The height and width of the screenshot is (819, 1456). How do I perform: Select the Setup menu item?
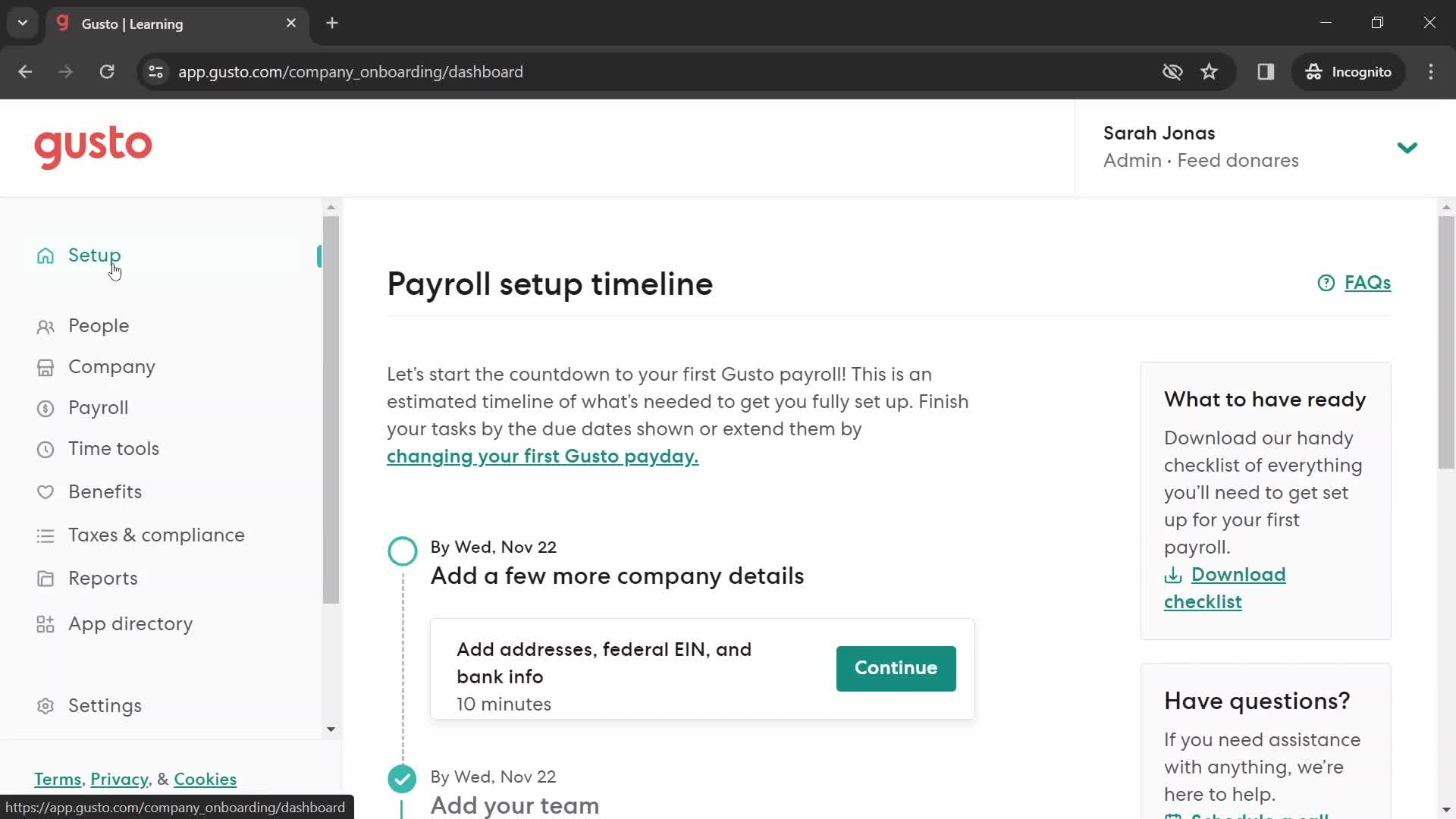click(x=94, y=255)
